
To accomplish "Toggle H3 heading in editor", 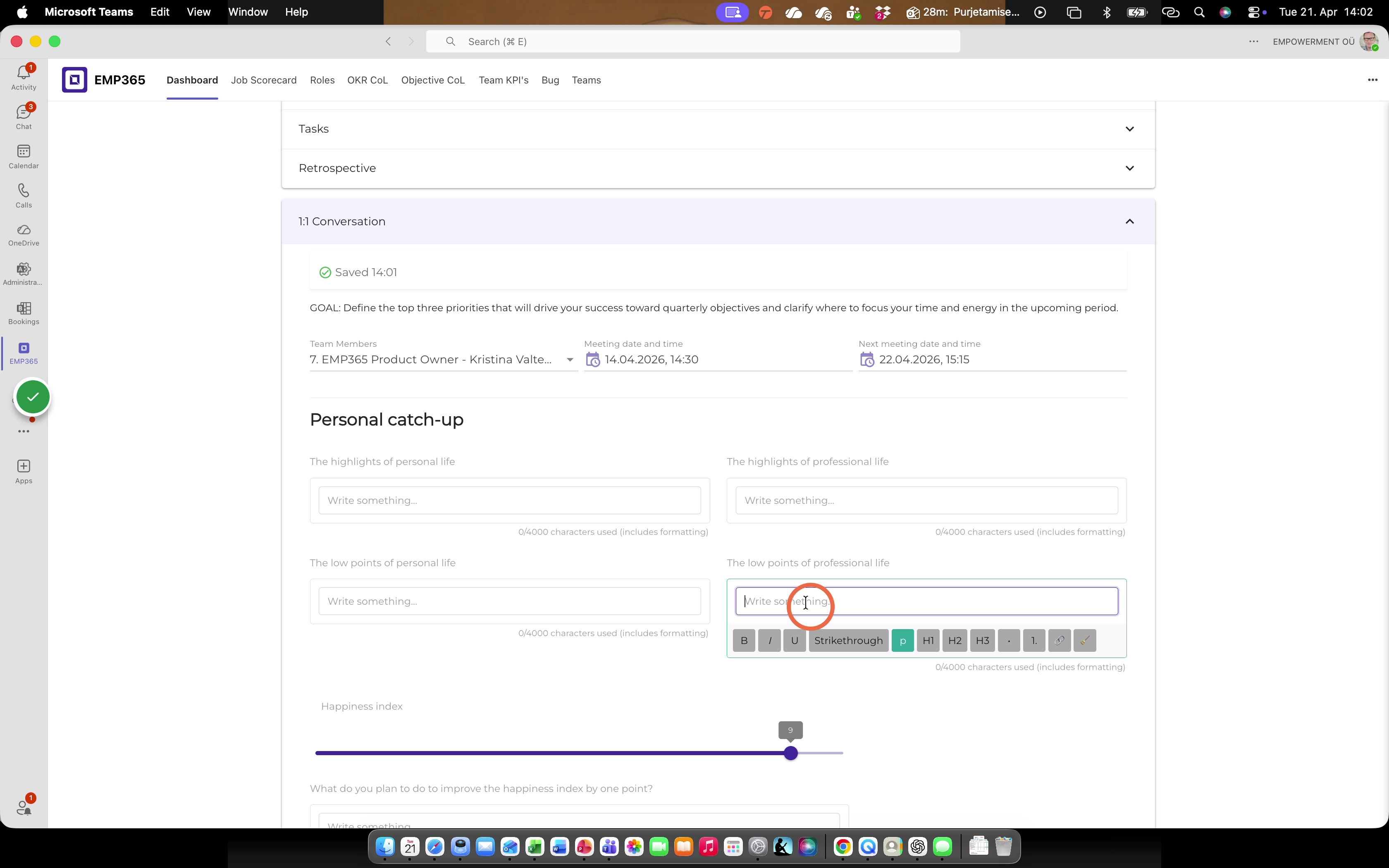I will point(983,640).
